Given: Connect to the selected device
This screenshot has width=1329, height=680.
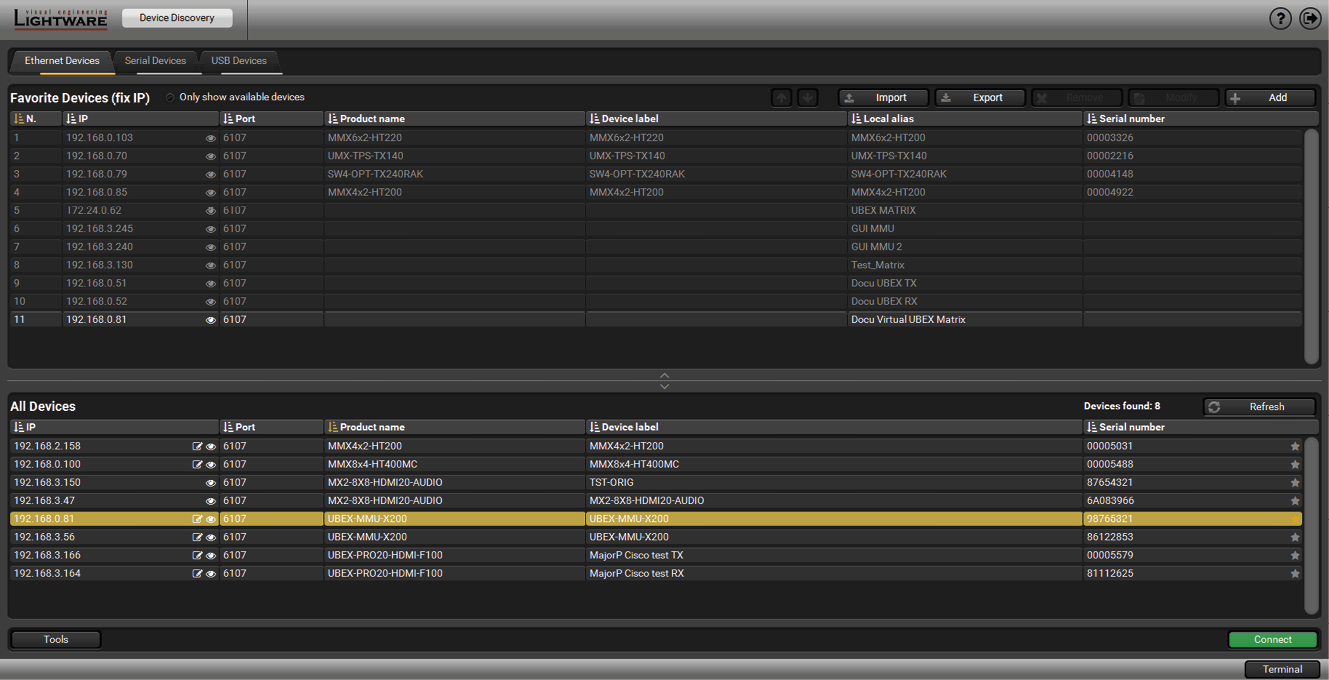Looking at the screenshot, I should point(1273,639).
